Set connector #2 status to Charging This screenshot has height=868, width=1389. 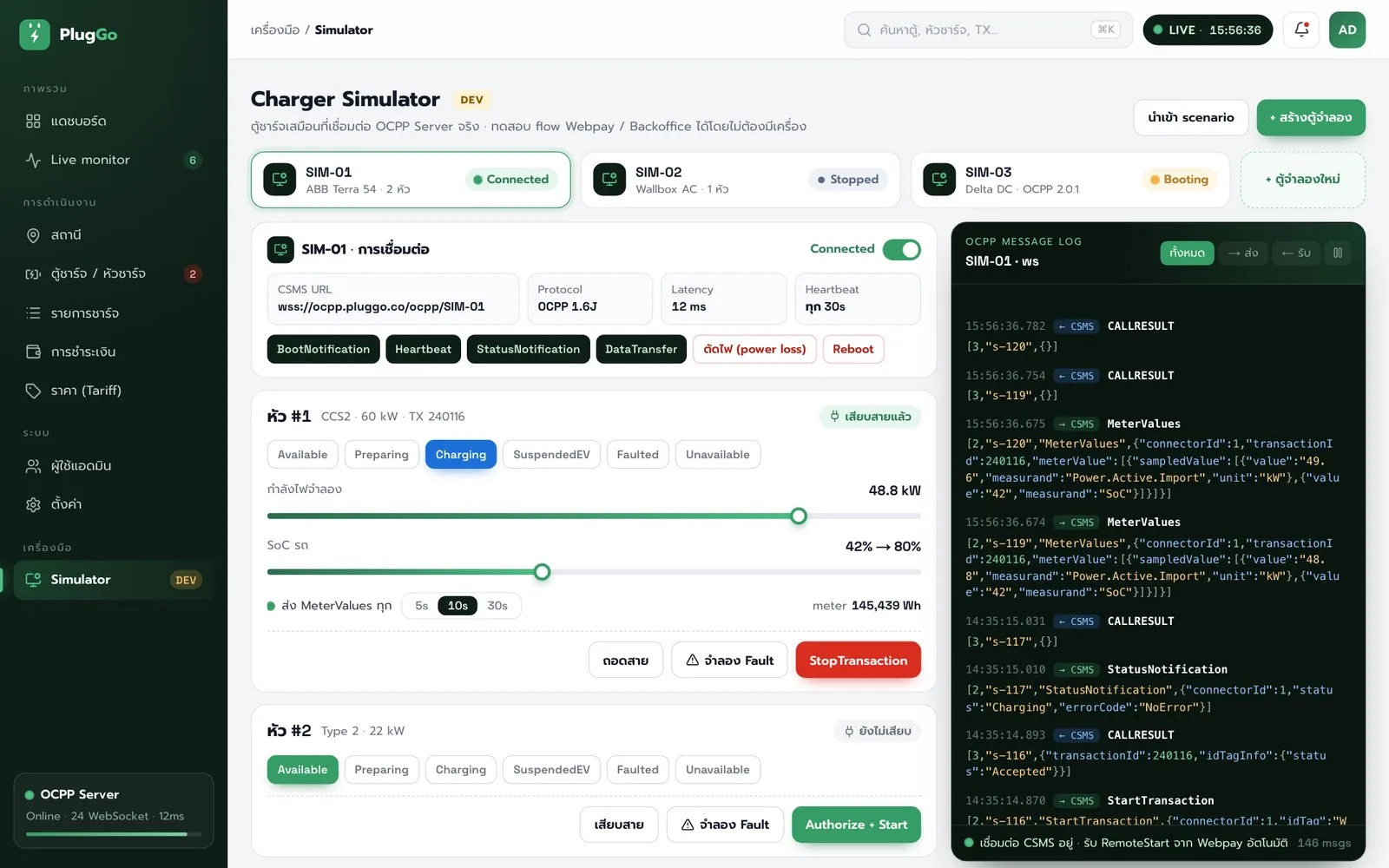coord(461,770)
